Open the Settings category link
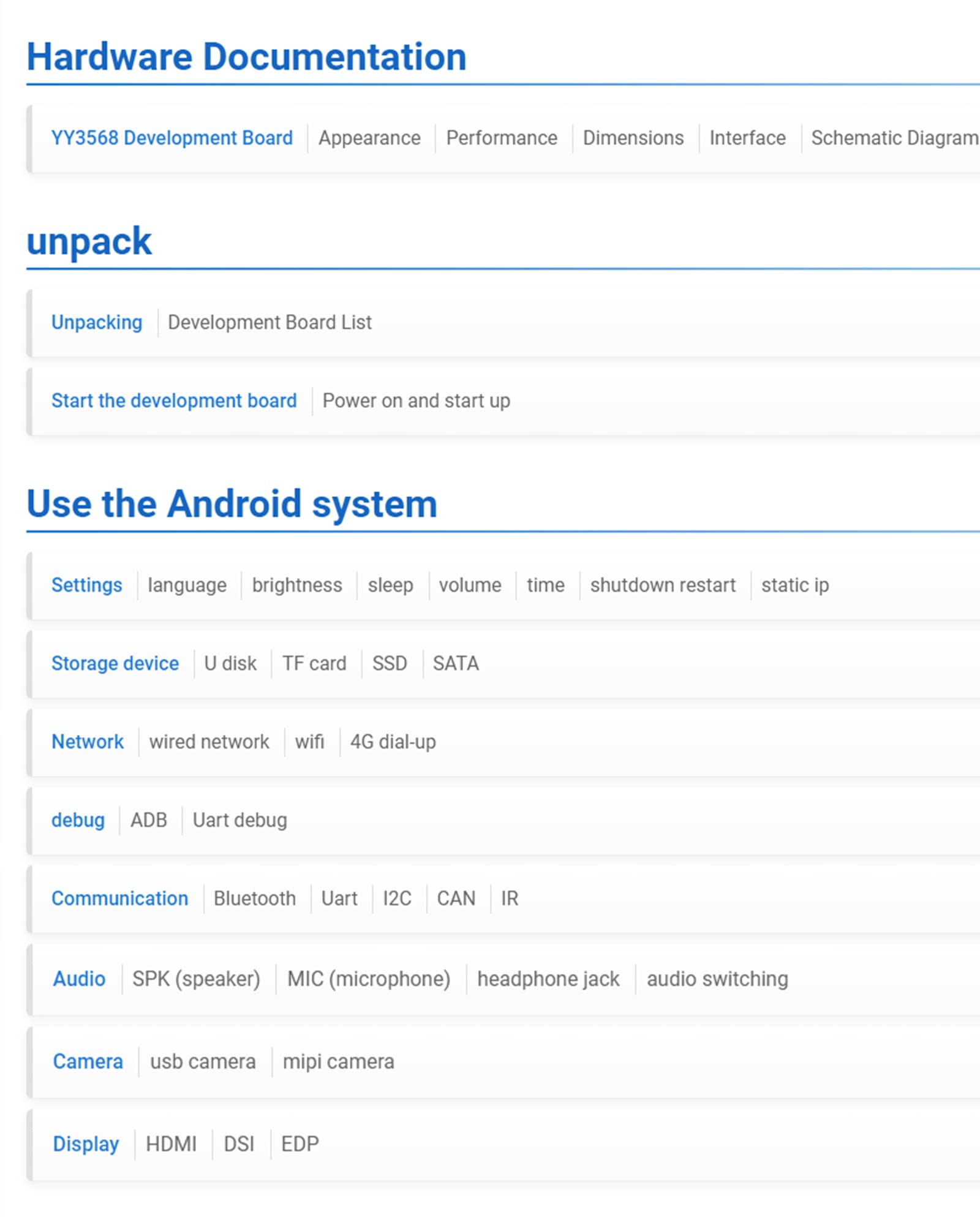The height and width of the screenshot is (1217, 980). (x=86, y=585)
